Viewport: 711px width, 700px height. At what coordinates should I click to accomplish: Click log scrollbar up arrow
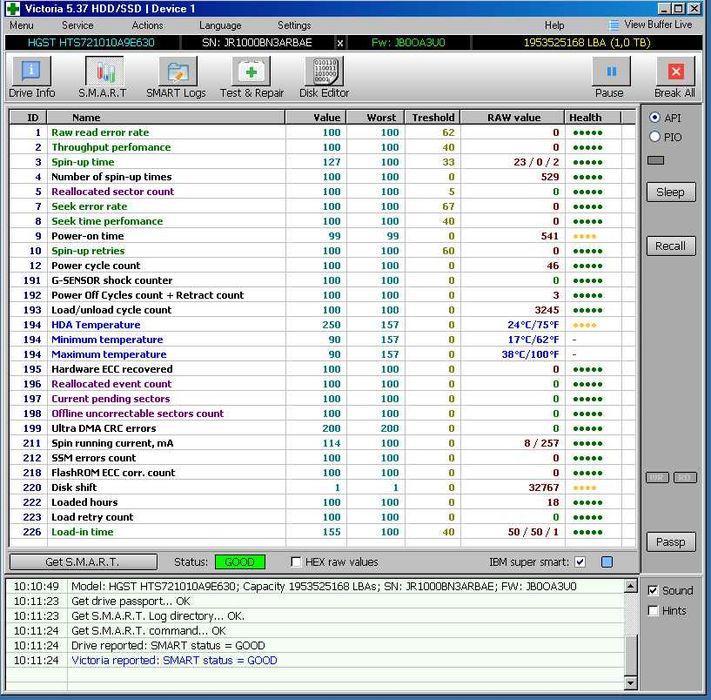[x=631, y=586]
